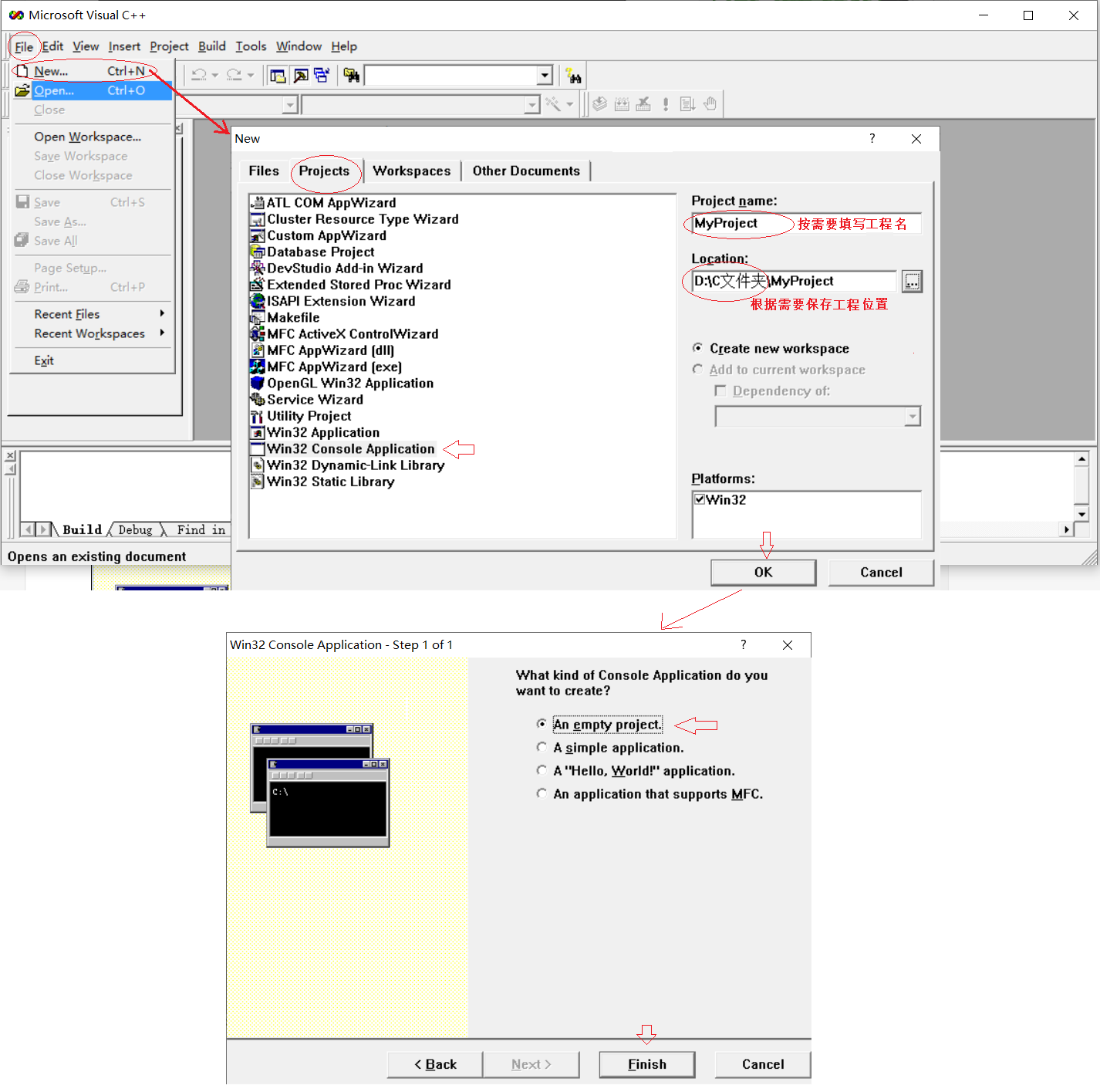Choose Open Workspace from File menu

tap(88, 137)
